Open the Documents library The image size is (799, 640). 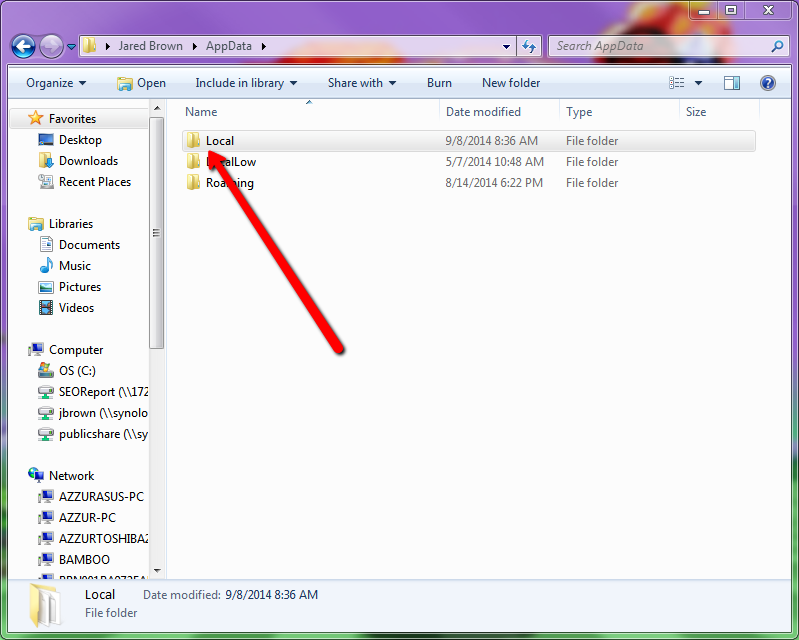tap(89, 245)
